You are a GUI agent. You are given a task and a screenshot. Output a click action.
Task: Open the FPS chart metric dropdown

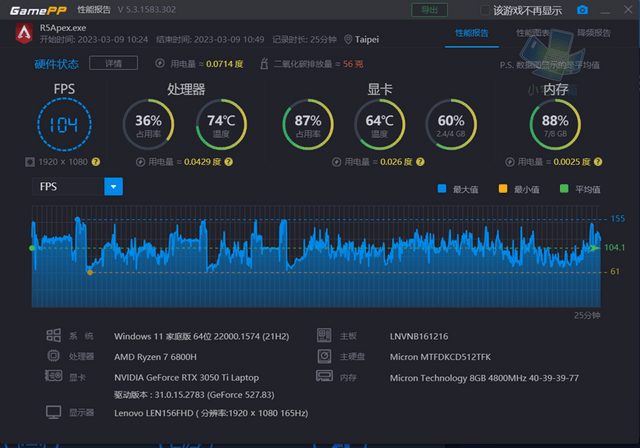click(x=113, y=186)
